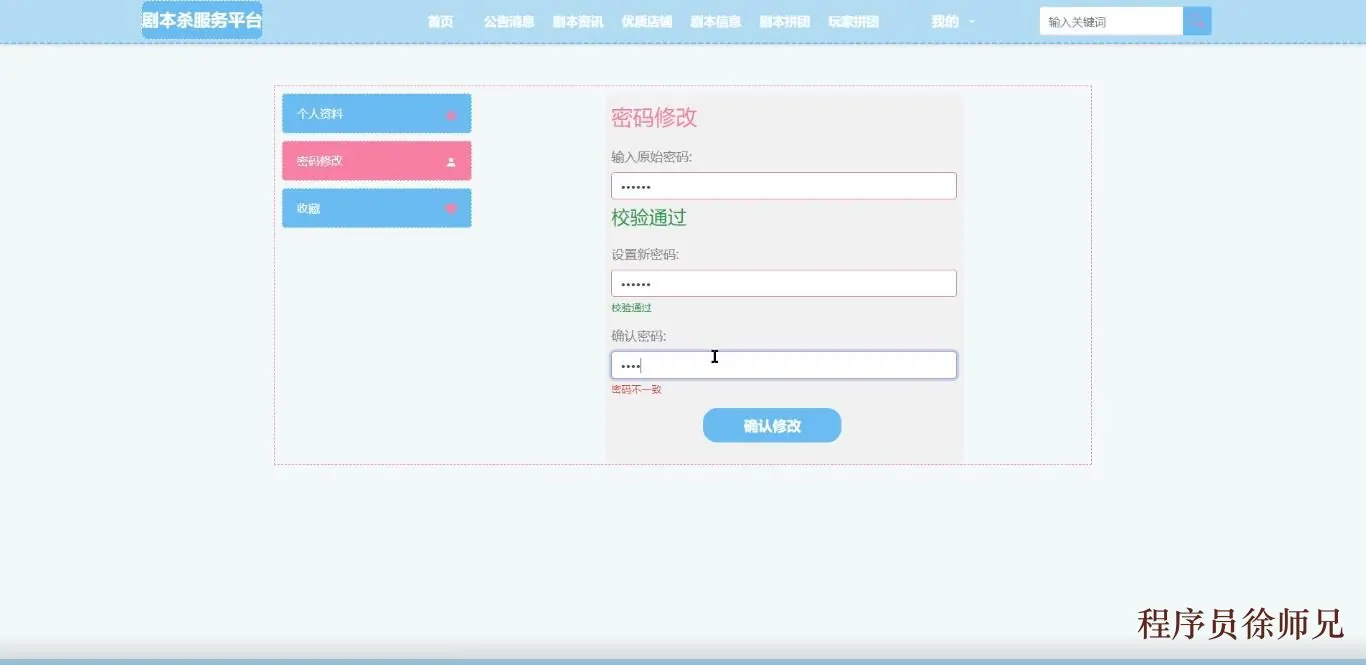Open 优质店铺 navigation item
This screenshot has height=665, width=1366.
(x=647, y=21)
